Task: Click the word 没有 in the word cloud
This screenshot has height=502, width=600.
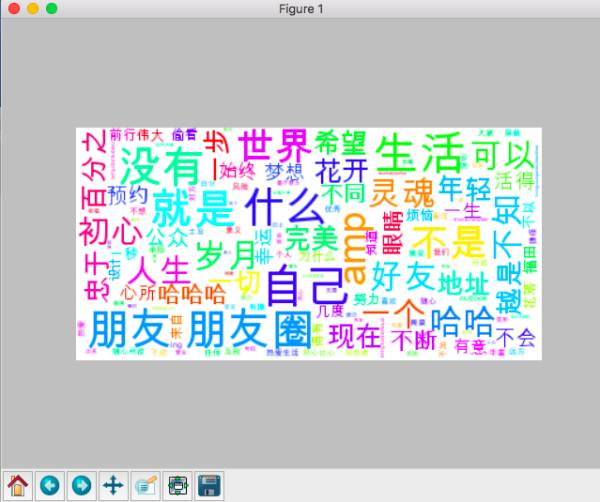Action: 162,168
